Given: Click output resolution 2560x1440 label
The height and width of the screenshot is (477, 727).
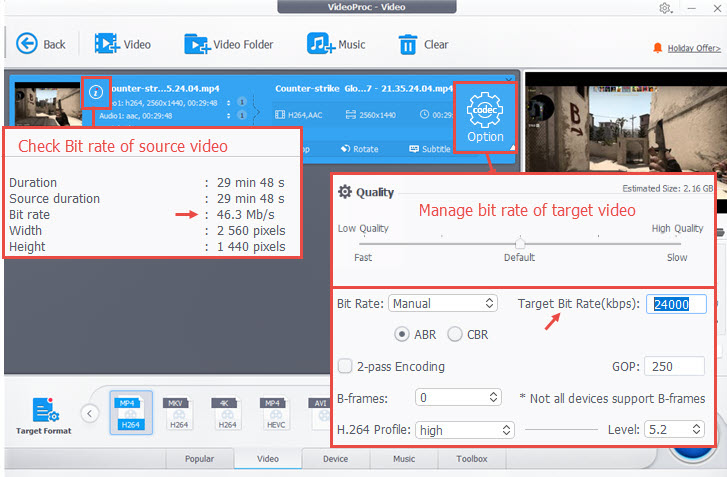Looking at the screenshot, I should click(x=371, y=114).
